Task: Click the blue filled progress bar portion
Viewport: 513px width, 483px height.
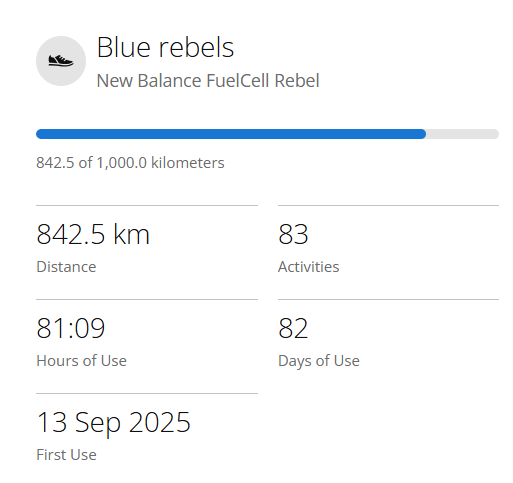Action: click(x=231, y=134)
